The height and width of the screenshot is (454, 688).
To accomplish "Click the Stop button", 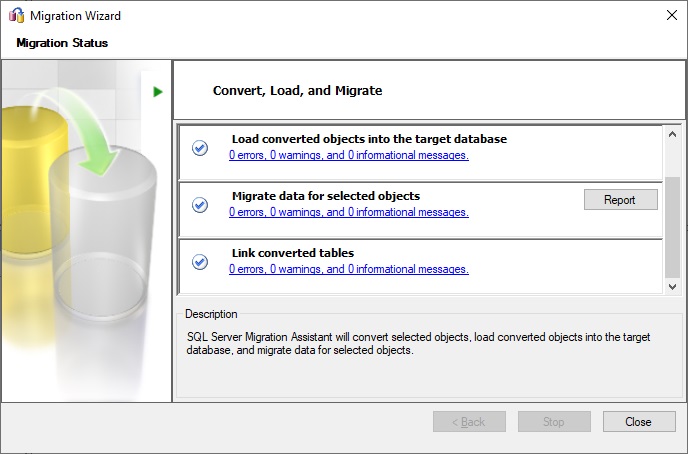I will pos(554,422).
